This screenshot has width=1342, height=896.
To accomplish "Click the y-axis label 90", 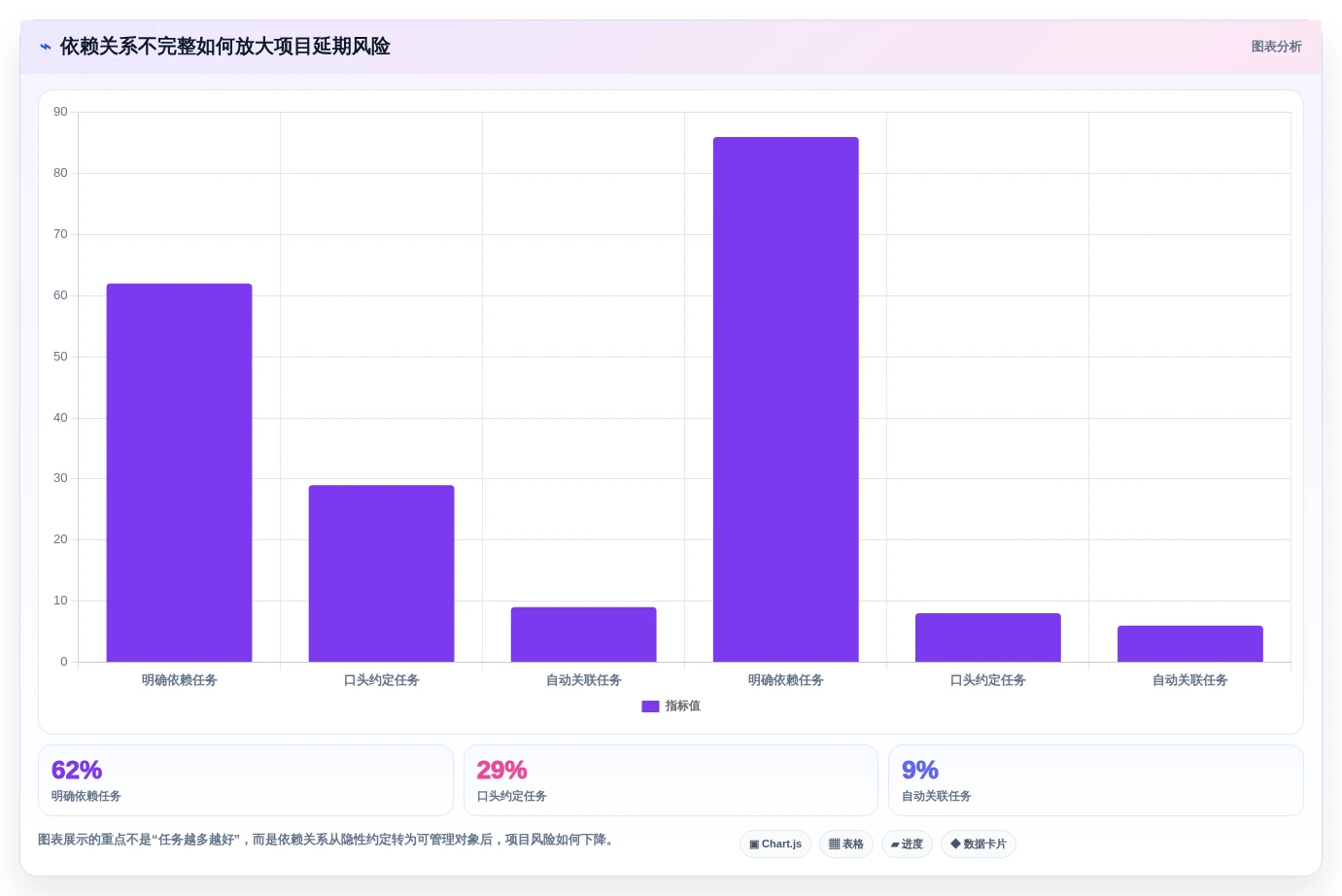I will click(x=60, y=112).
